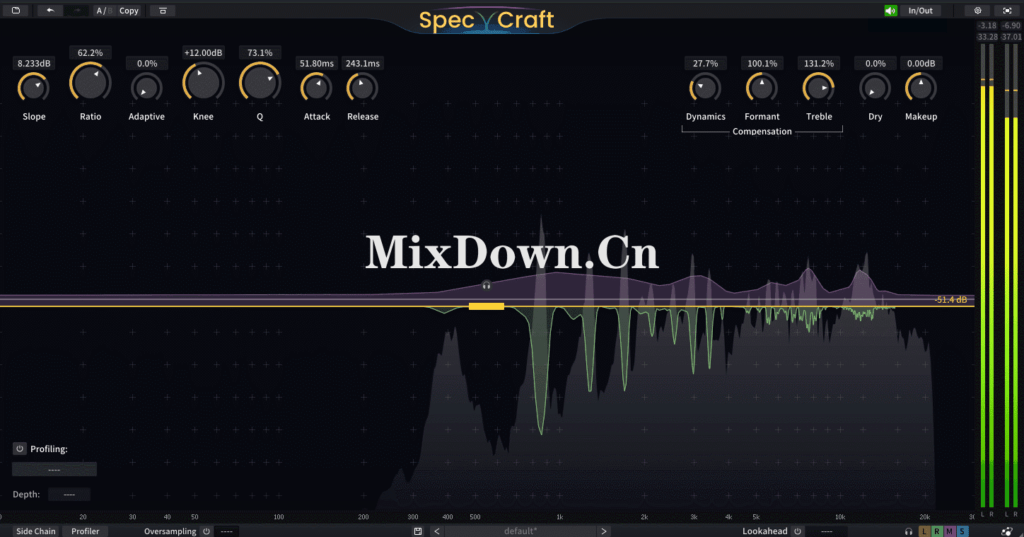Click the Dynamics compensation knob

click(705, 88)
